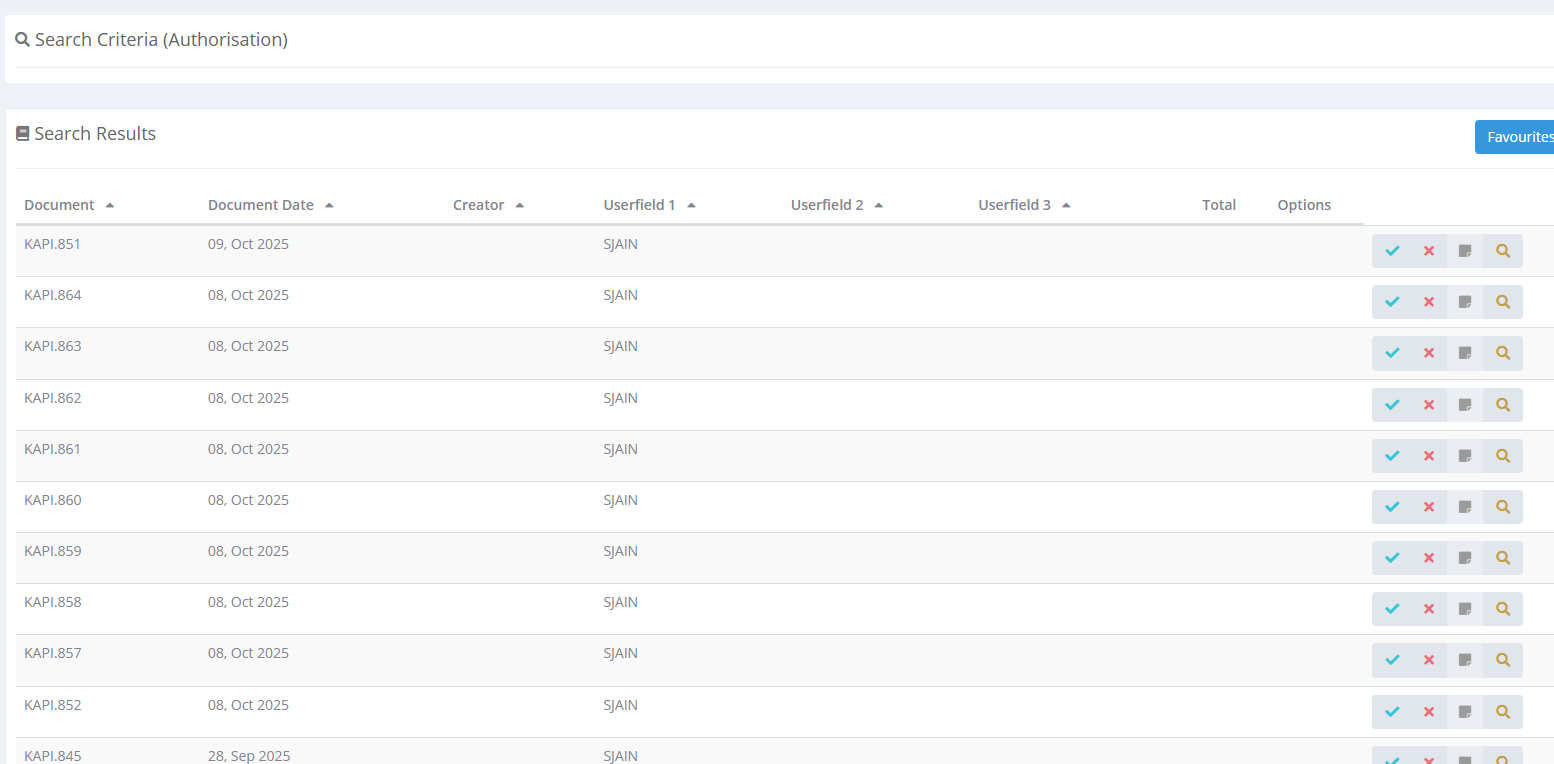1554x764 pixels.
Task: Sort by the Userfield 2 column header
Action: click(827, 205)
